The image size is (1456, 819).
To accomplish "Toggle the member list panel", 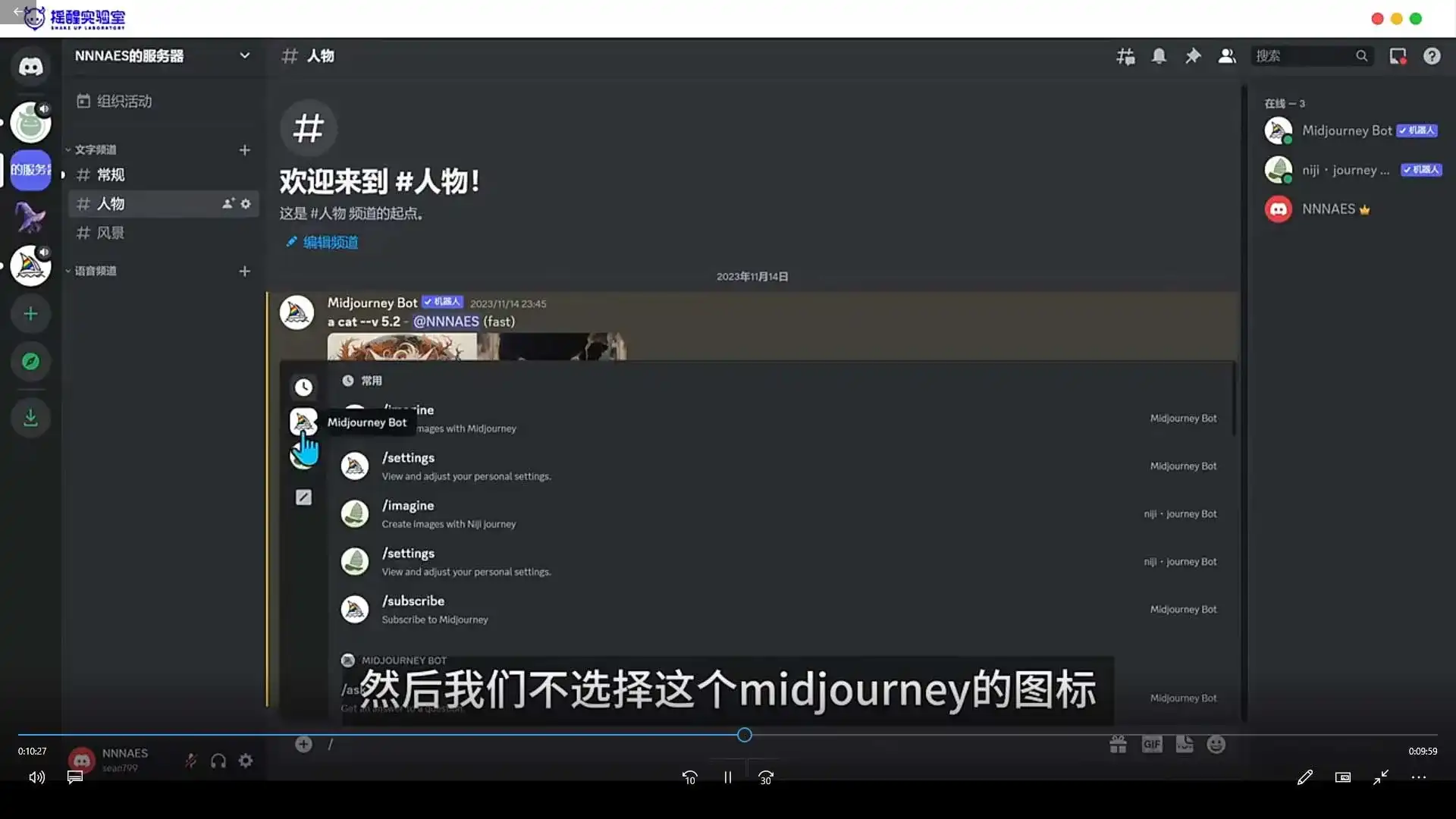I will click(1226, 56).
